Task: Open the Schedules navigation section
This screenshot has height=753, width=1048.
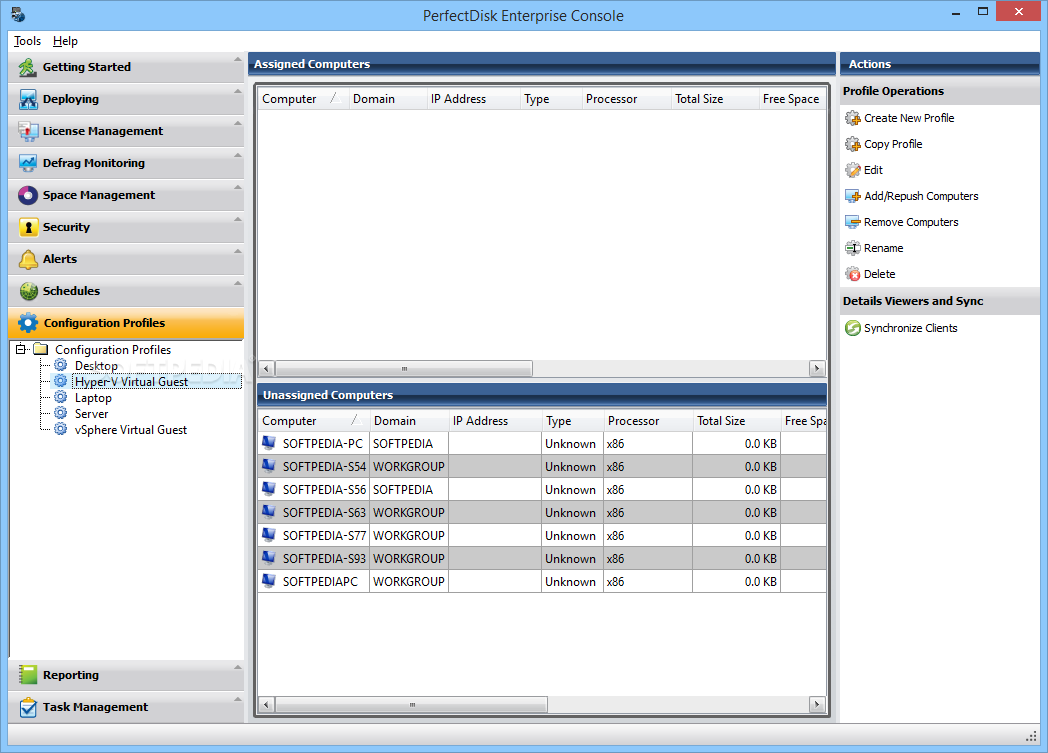Action: tap(126, 291)
